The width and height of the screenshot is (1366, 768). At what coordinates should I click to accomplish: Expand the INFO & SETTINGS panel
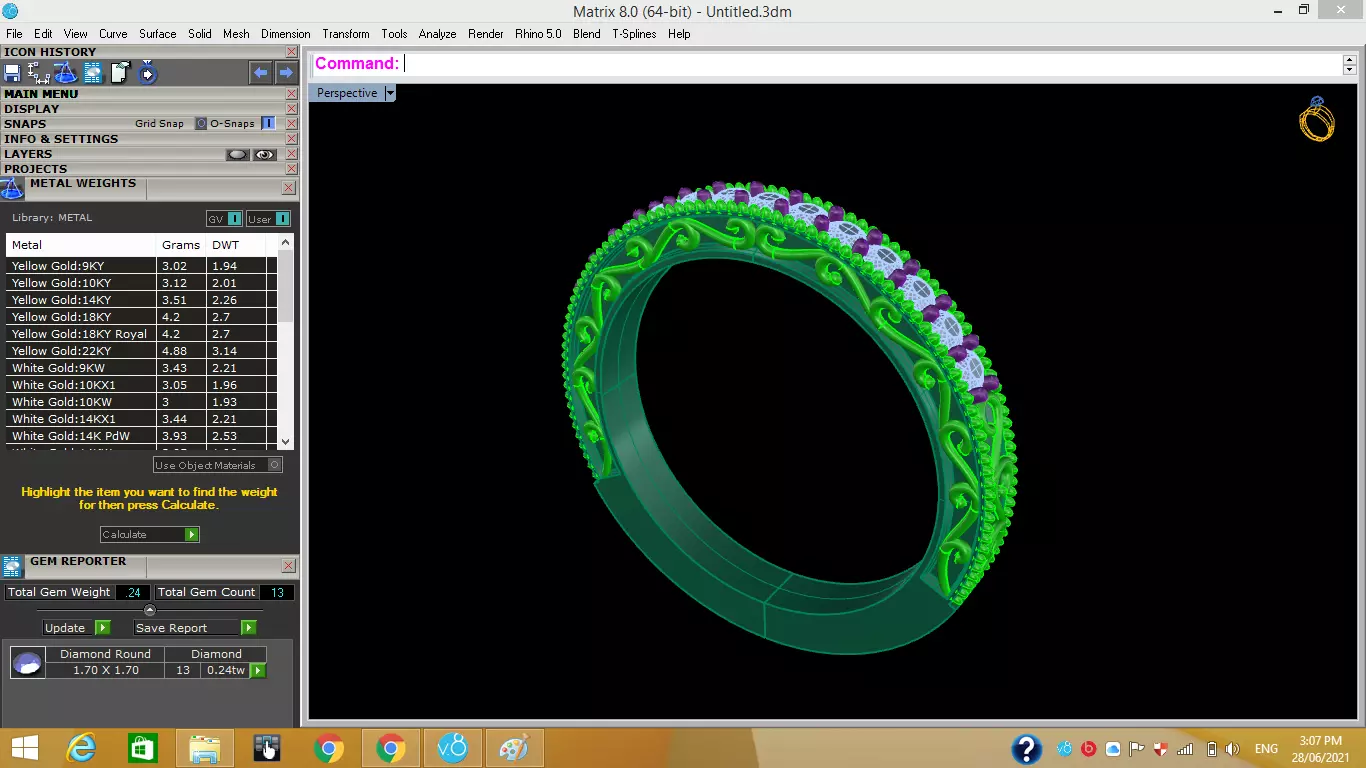pos(61,139)
